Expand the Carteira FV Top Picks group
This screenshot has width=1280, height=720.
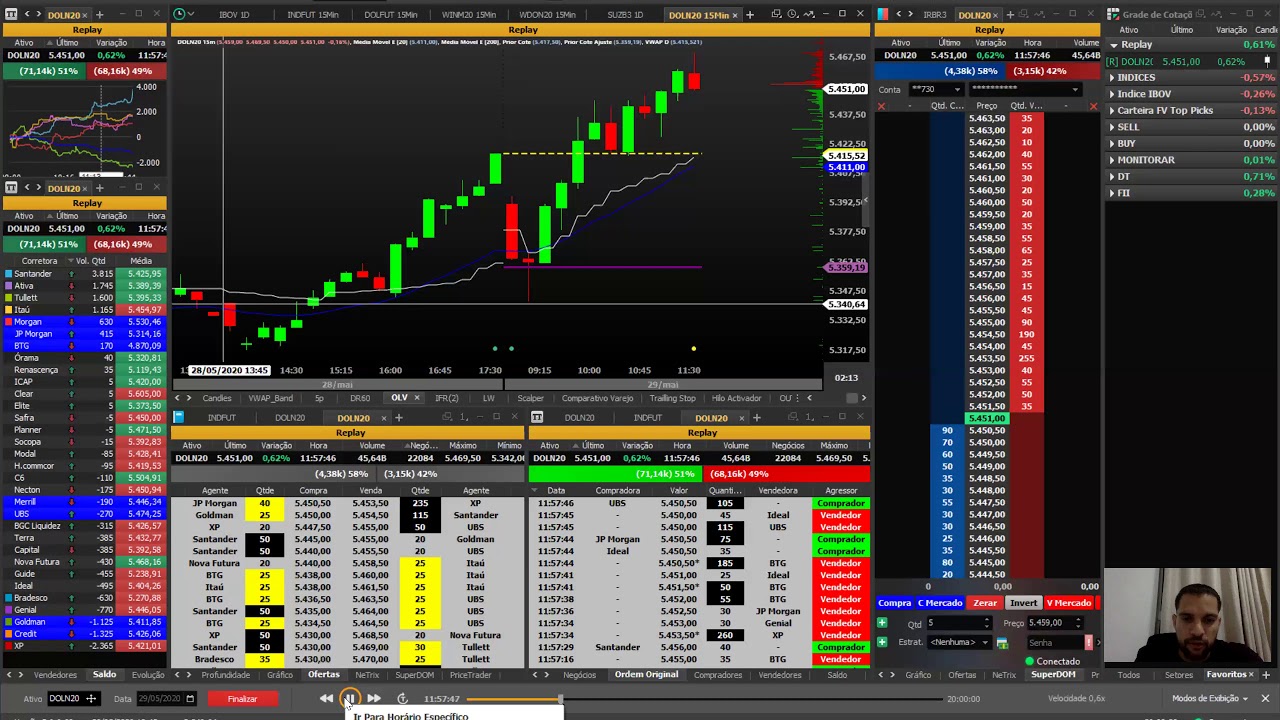click(x=1112, y=111)
